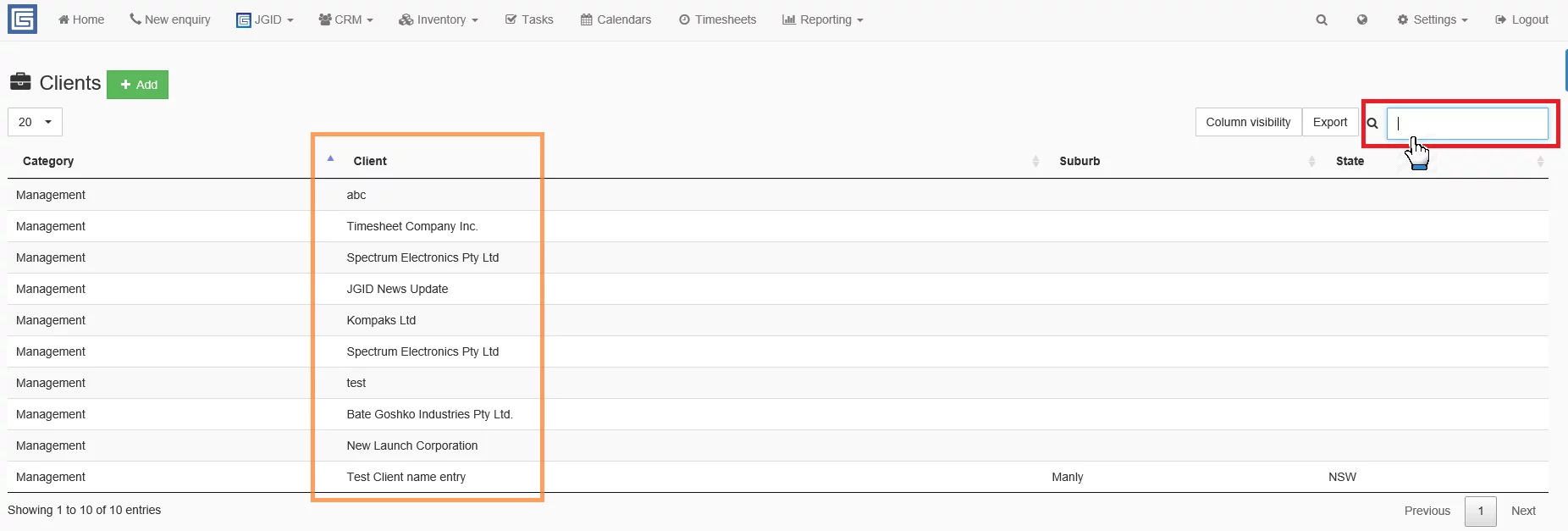Open the Reporting dropdown menu
Screen dimensions: 1568x531
pyautogui.click(x=822, y=19)
